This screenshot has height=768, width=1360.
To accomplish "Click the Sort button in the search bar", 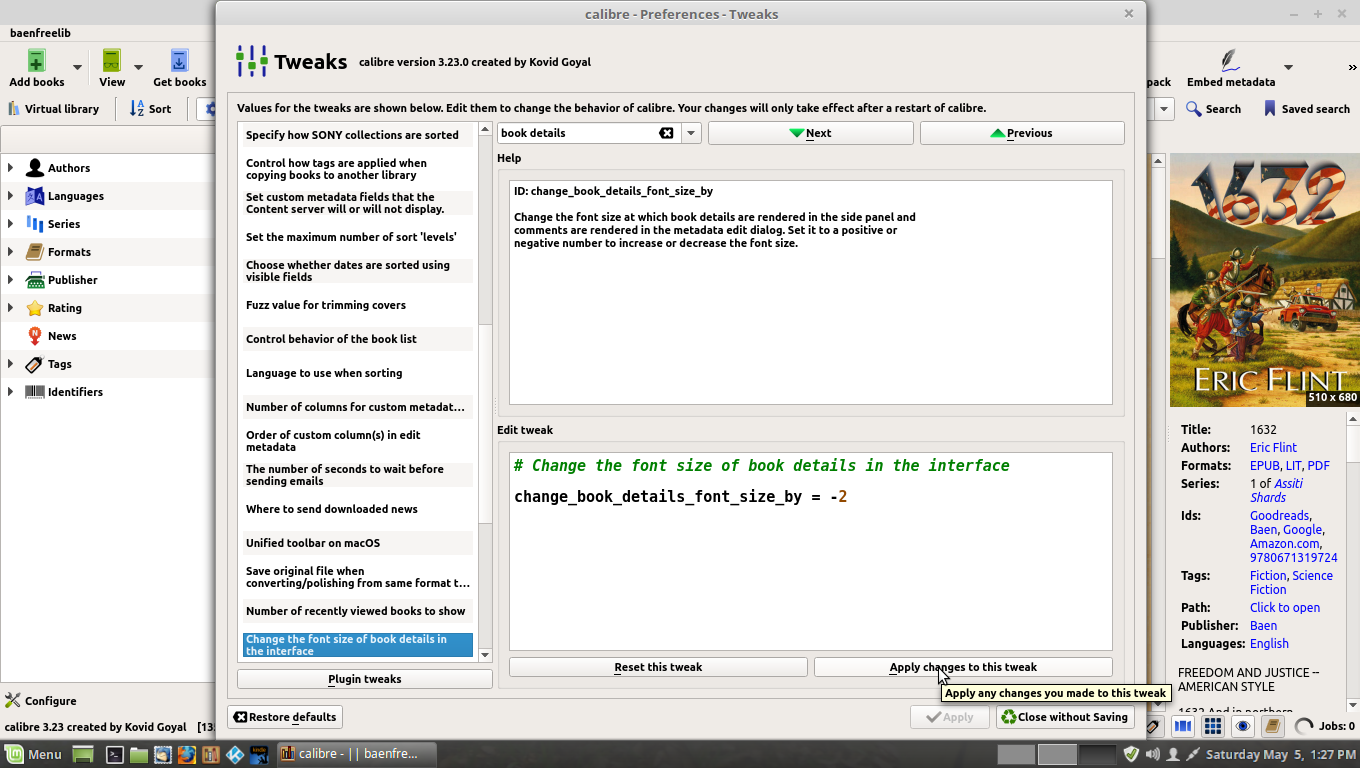I will 150,109.
